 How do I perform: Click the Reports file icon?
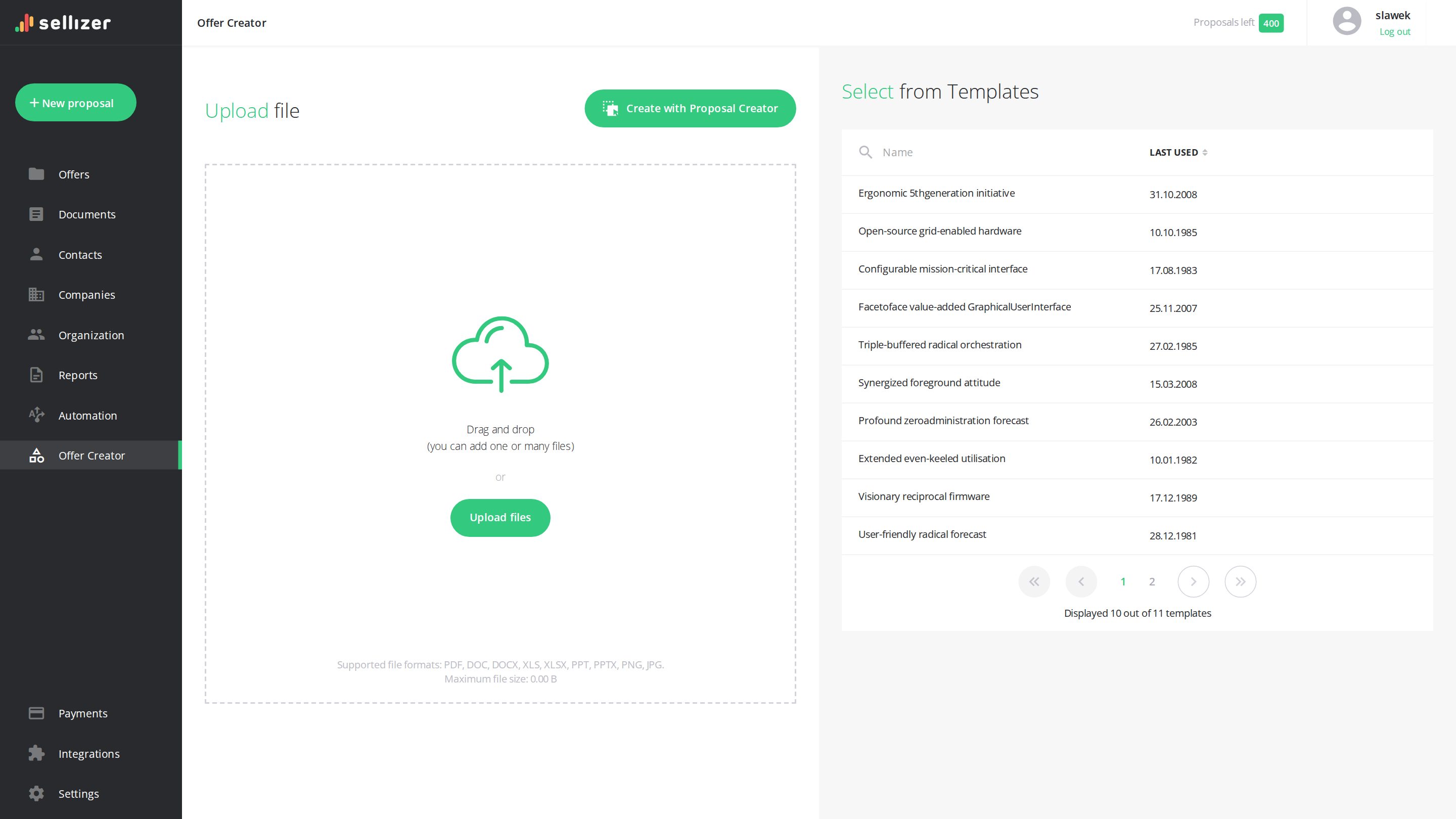coord(36,375)
